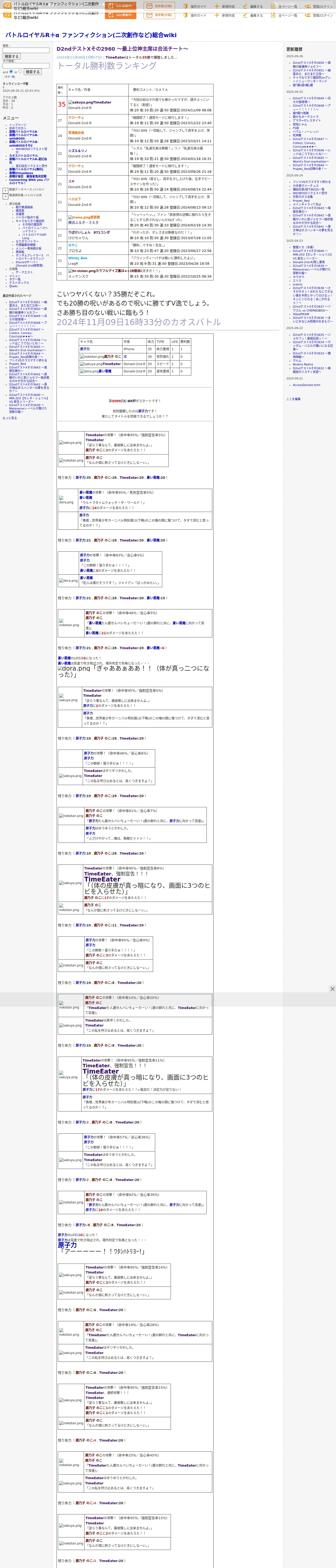
Task: Open 直轄Virtualboss menu link
Action: click(x=21, y=173)
